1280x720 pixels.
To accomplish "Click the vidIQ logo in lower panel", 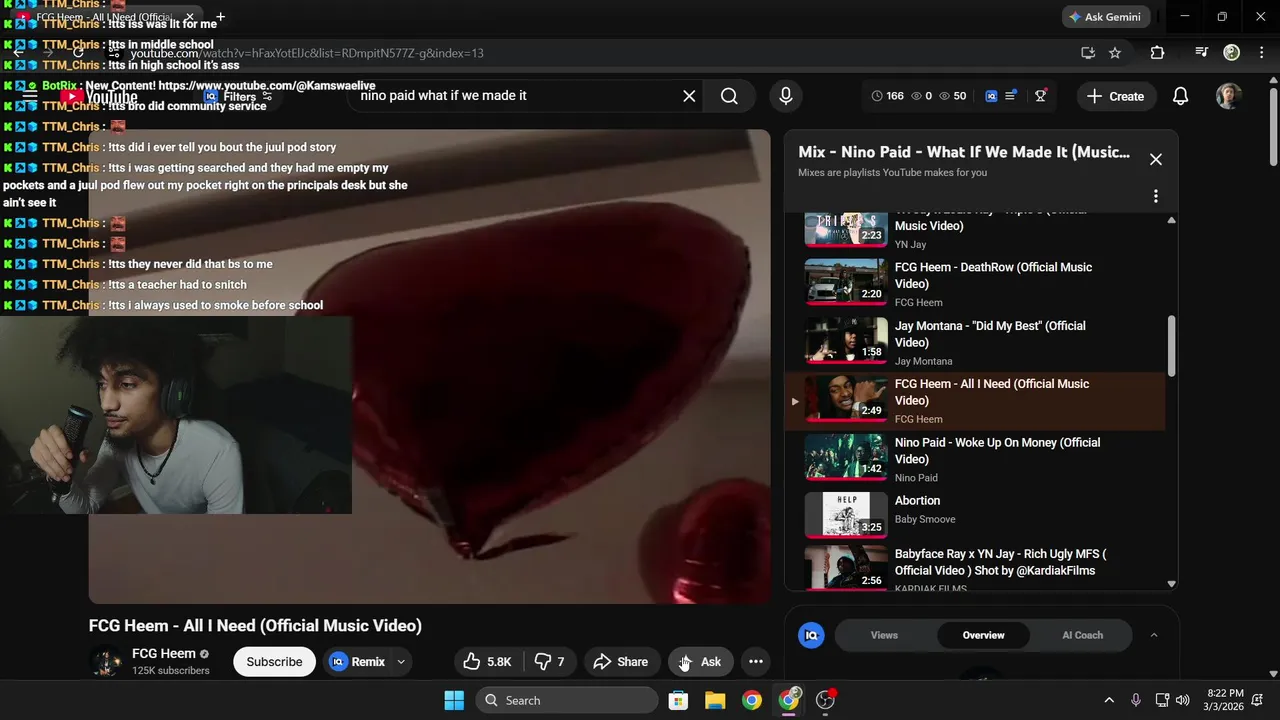I will coord(812,635).
